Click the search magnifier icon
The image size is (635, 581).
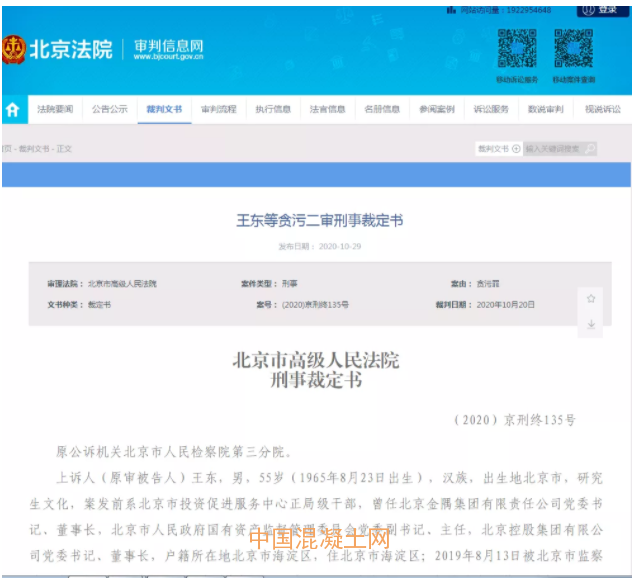589,149
